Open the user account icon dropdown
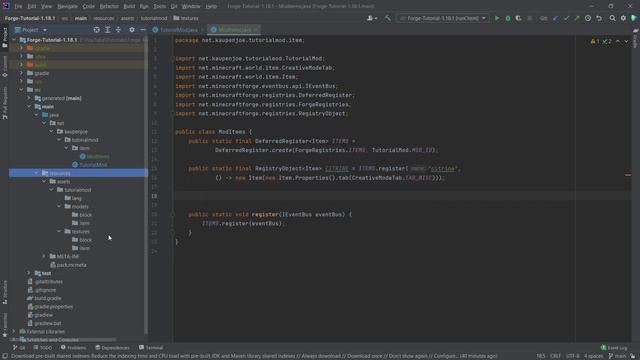The height and width of the screenshot is (360, 640). click(x=371, y=18)
